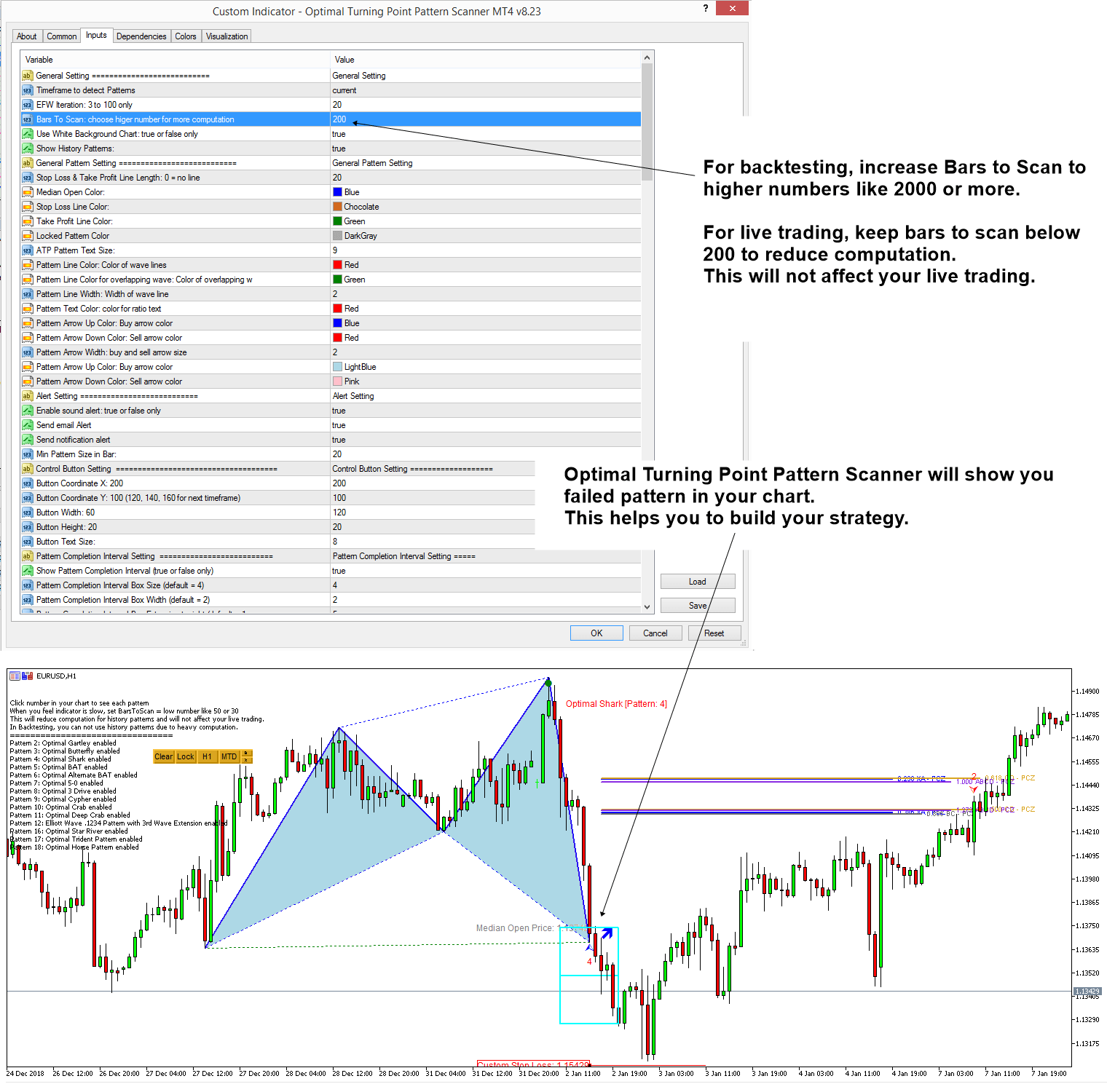Viewport: 1107px width, 1092px height.
Task: Switch to the Dependencies tab
Action: [141, 36]
